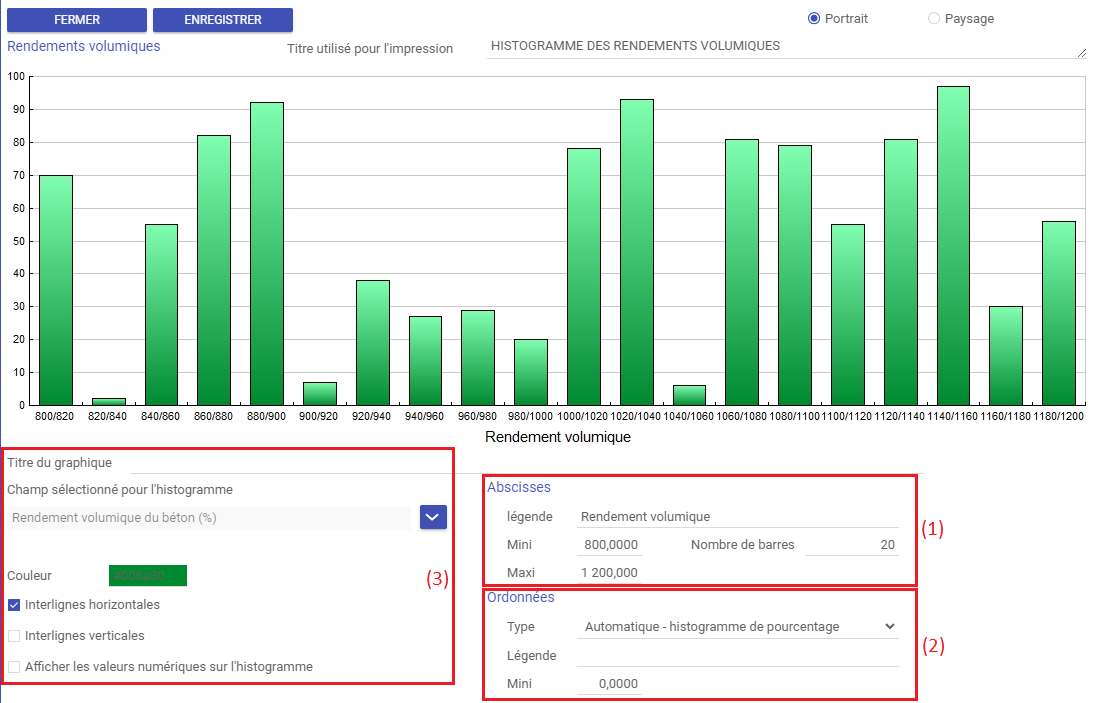Click the y-axis value 100

pyautogui.click(x=16, y=76)
